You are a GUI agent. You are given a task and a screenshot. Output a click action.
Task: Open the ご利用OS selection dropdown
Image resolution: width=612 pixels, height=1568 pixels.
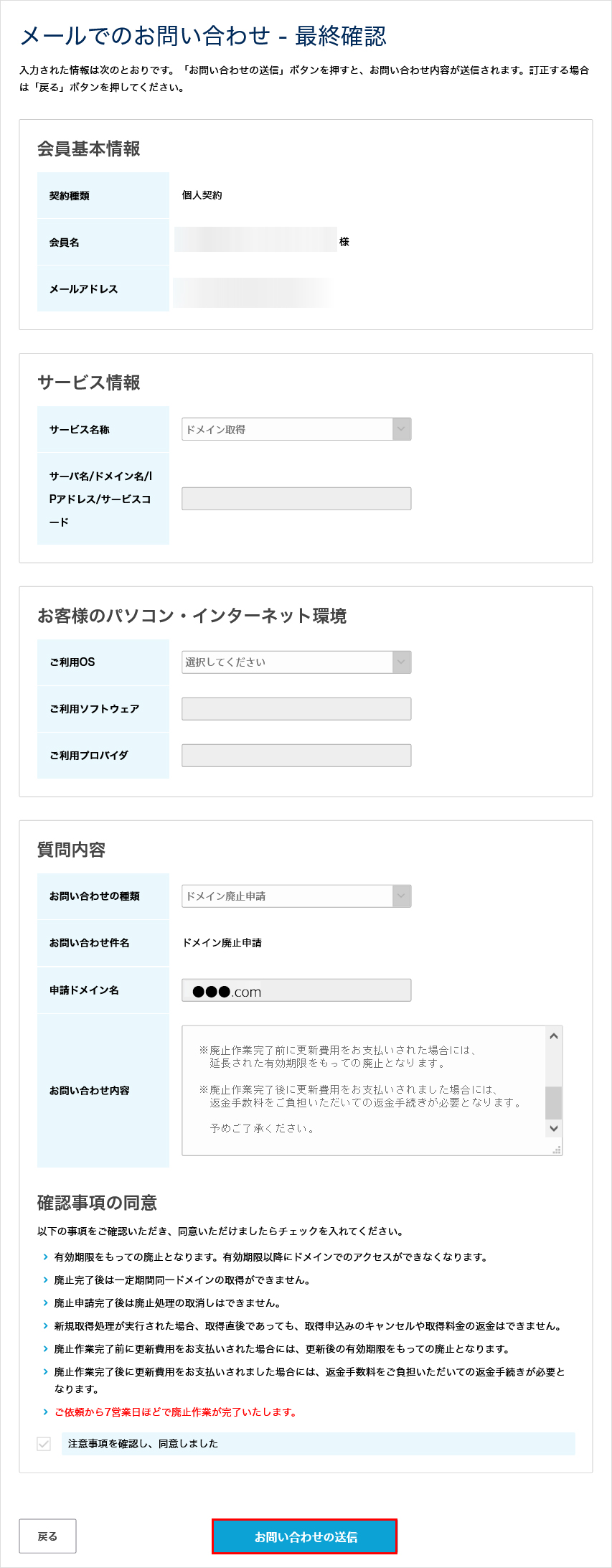point(296,662)
